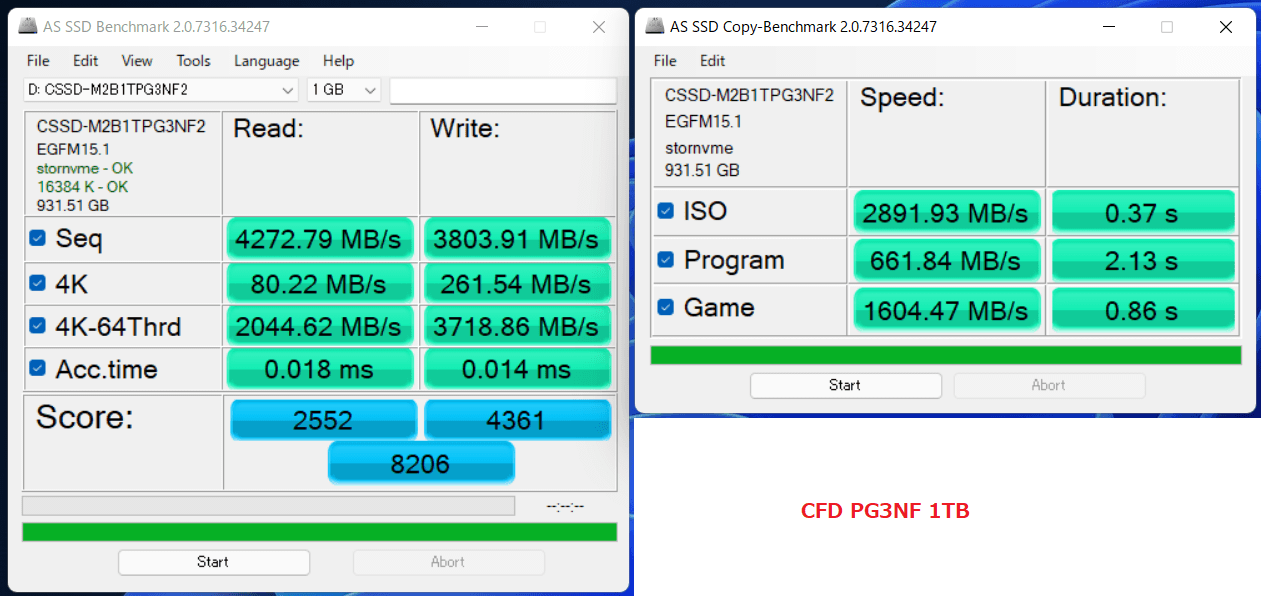Click 4K-64Thrd write result 3718.86 MB/s
Viewport: 1261px width, 596px height.
pyautogui.click(x=517, y=326)
